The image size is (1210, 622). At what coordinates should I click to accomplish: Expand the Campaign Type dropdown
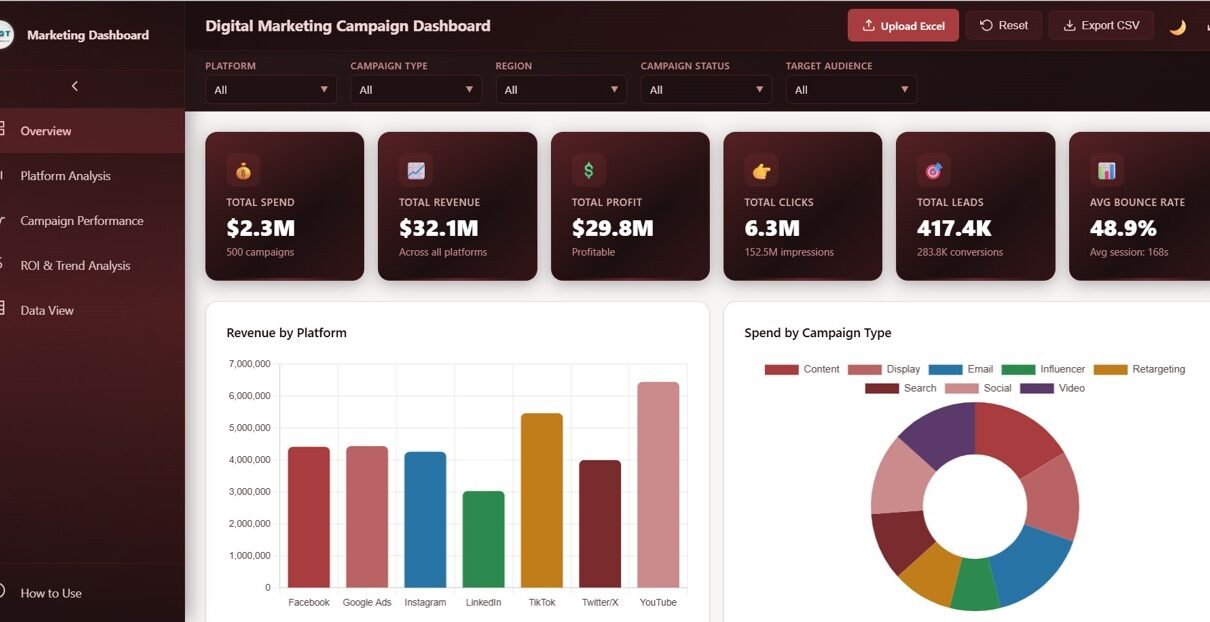tap(416, 90)
